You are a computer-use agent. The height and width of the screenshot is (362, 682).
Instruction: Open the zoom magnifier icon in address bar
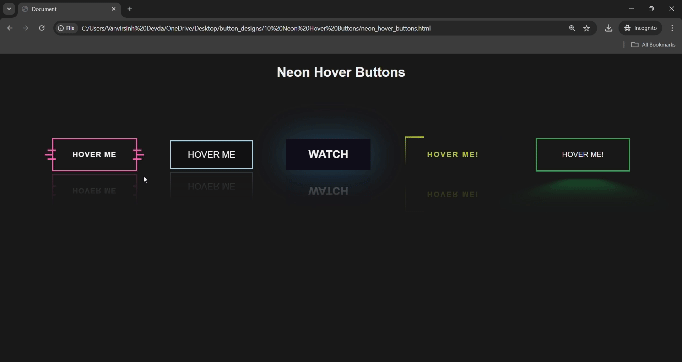572,28
